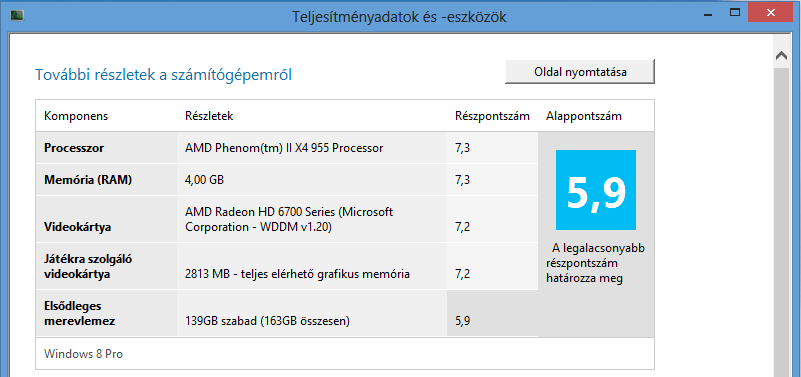The height and width of the screenshot is (377, 801).
Task: Click the scrollbar up arrow
Action: [782, 56]
